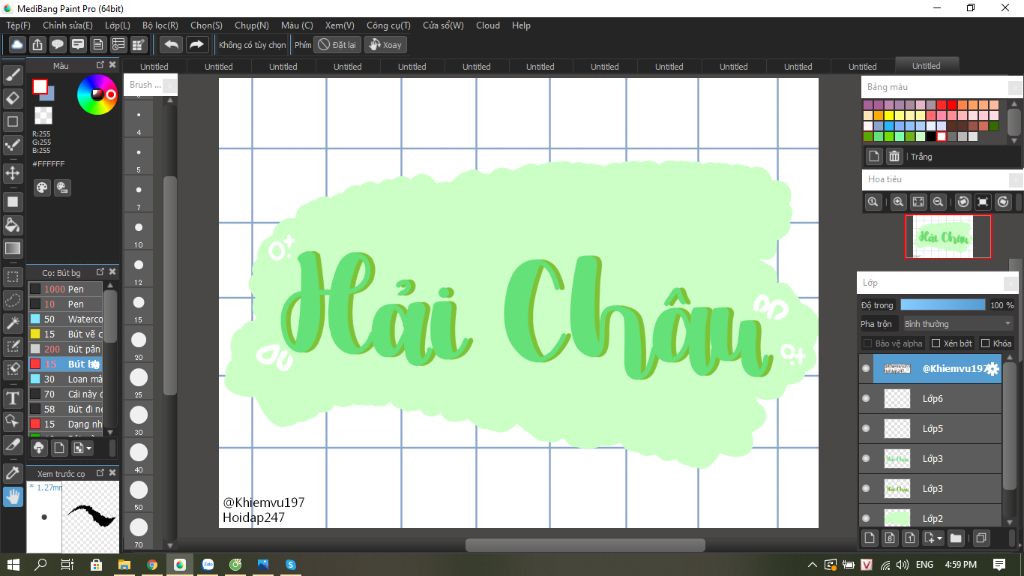Select the Gradient tool
This screenshot has width=1024, height=576.
pyautogui.click(x=12, y=248)
